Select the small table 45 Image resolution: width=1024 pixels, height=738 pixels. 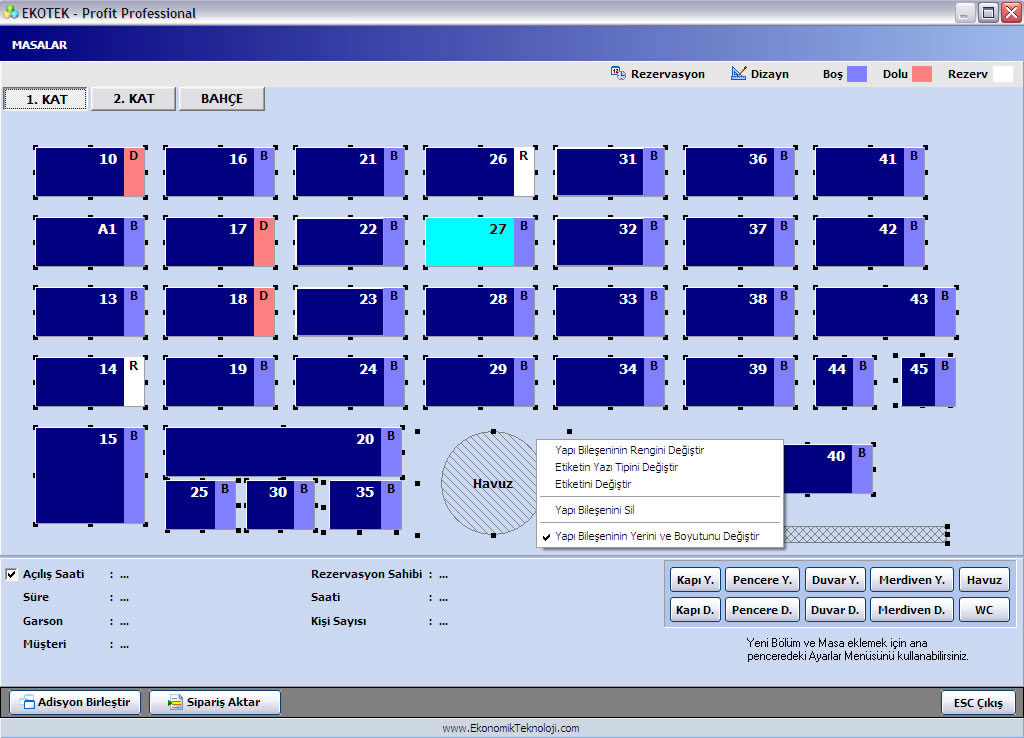[x=928, y=381]
